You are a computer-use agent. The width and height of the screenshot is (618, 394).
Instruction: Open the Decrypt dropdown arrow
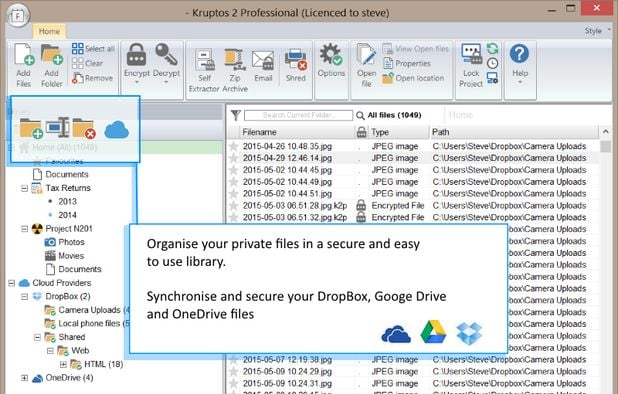click(x=166, y=82)
